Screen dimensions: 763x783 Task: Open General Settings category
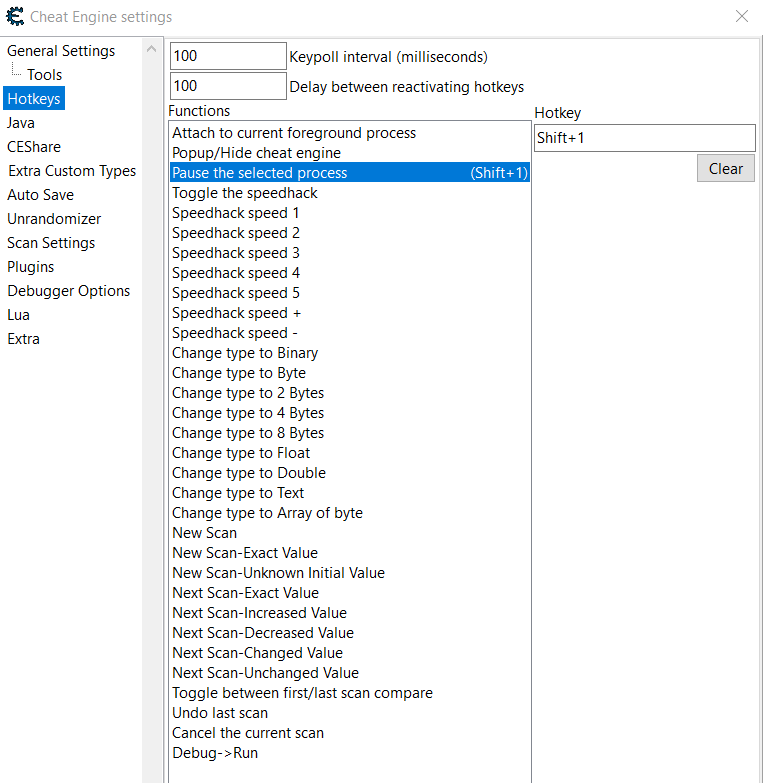click(61, 51)
